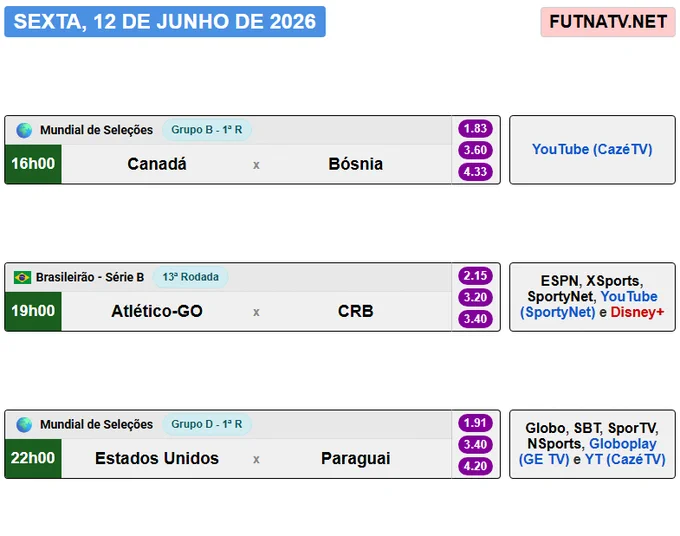The image size is (680, 536).
Task: Choose the 2.15 Atlético-GO odds badge
Action: click(x=475, y=276)
